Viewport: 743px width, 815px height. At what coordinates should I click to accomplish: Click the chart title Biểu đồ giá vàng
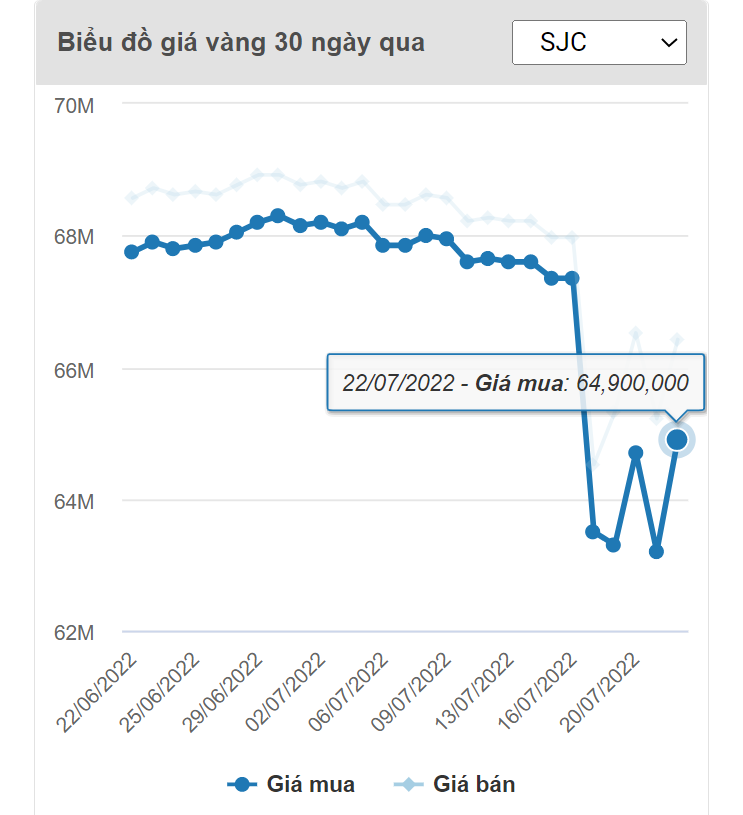tap(241, 43)
